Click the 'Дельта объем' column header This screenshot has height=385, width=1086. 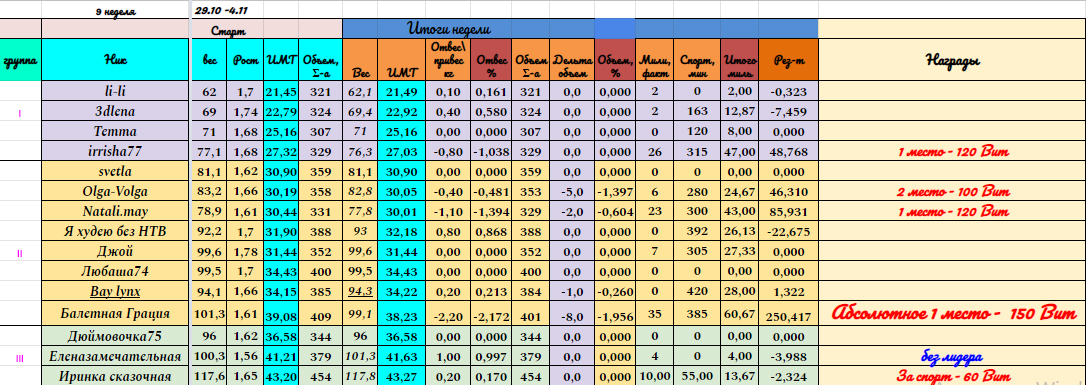(571, 60)
